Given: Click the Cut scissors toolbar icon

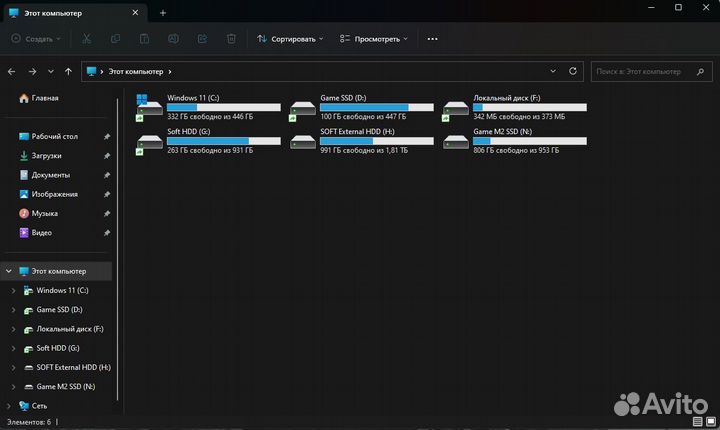Looking at the screenshot, I should point(86,39).
